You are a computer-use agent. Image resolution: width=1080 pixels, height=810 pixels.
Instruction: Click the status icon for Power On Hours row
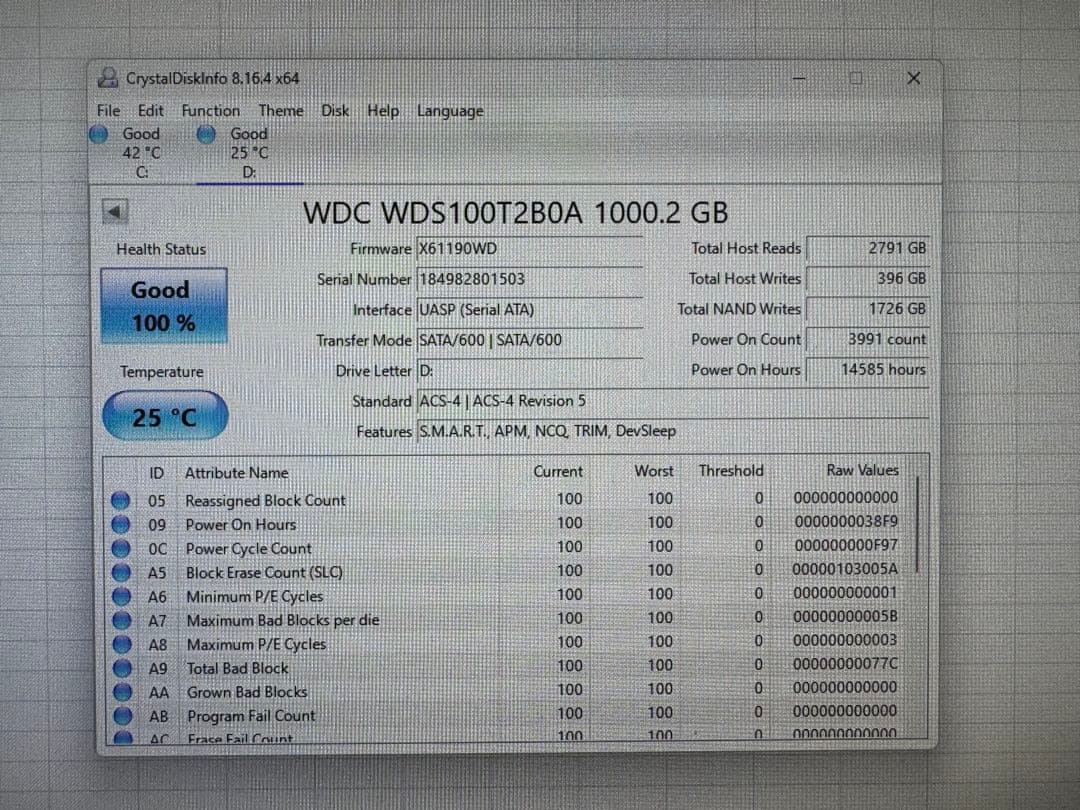pos(121,524)
